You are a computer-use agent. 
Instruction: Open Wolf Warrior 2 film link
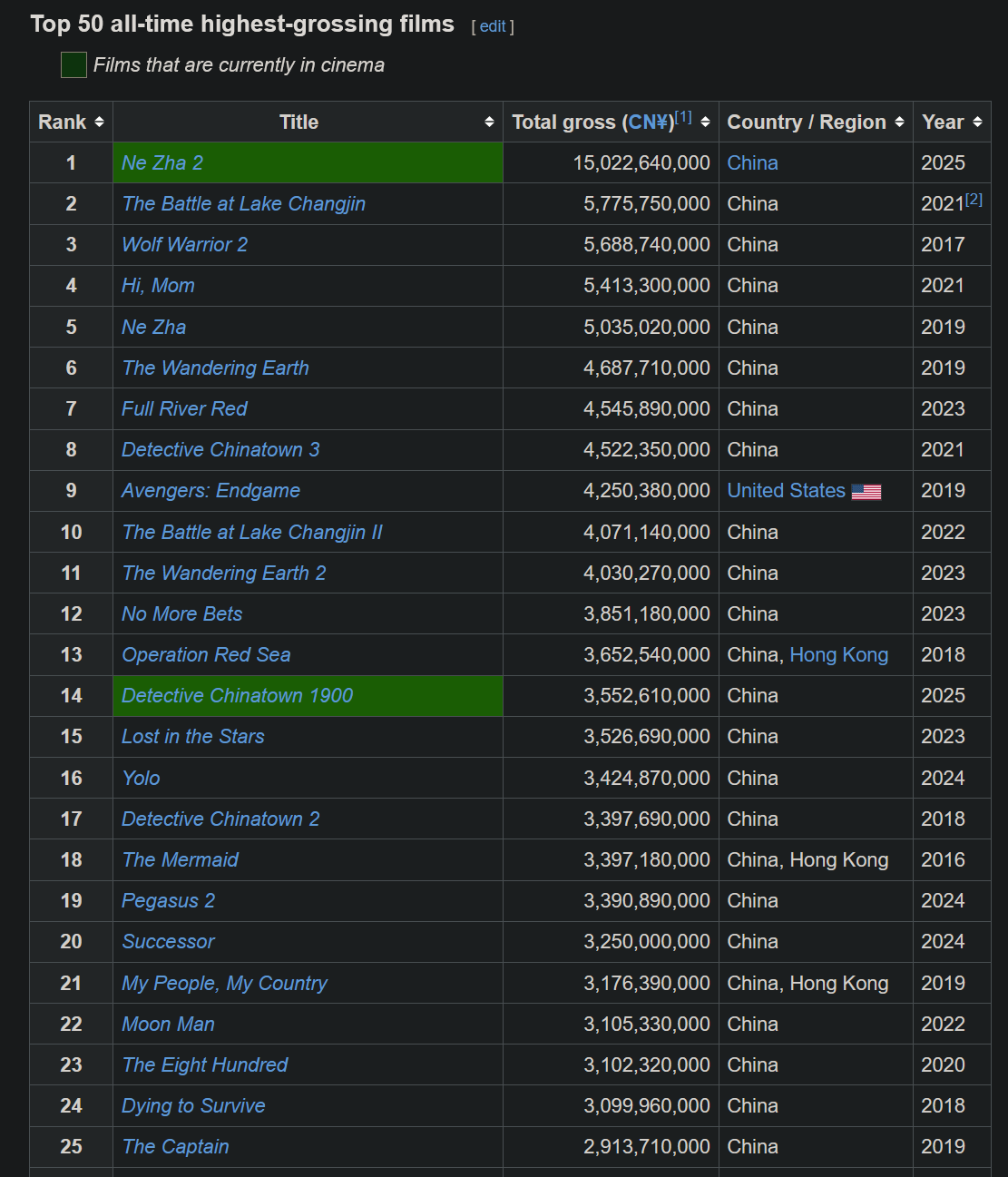[x=184, y=245]
